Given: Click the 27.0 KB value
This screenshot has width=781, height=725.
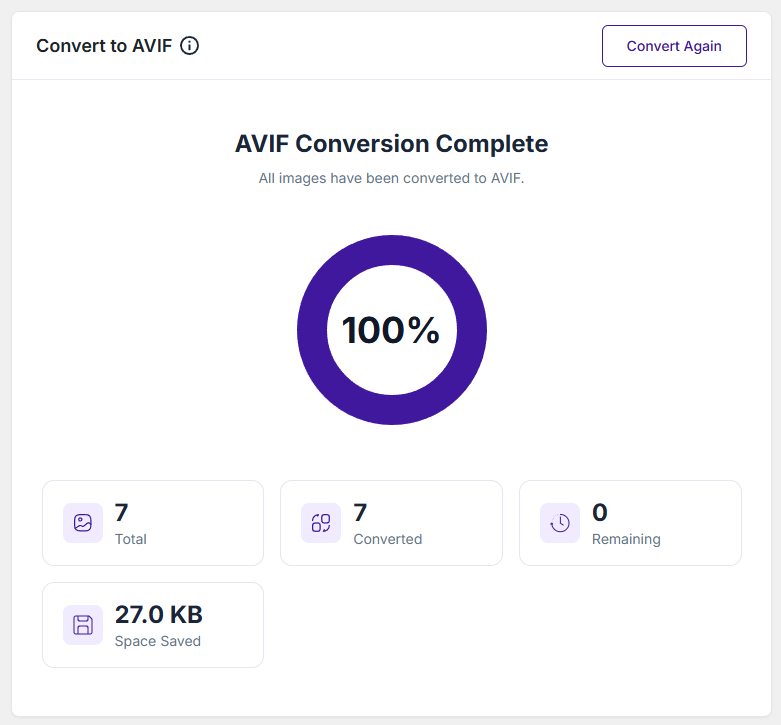Looking at the screenshot, I should pos(158,614).
